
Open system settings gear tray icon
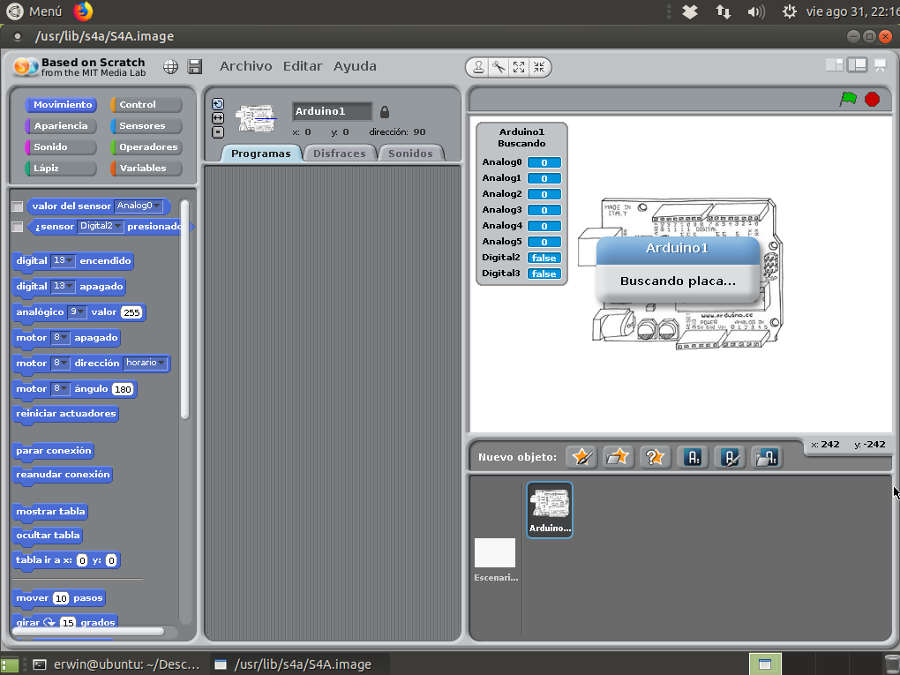coord(790,12)
